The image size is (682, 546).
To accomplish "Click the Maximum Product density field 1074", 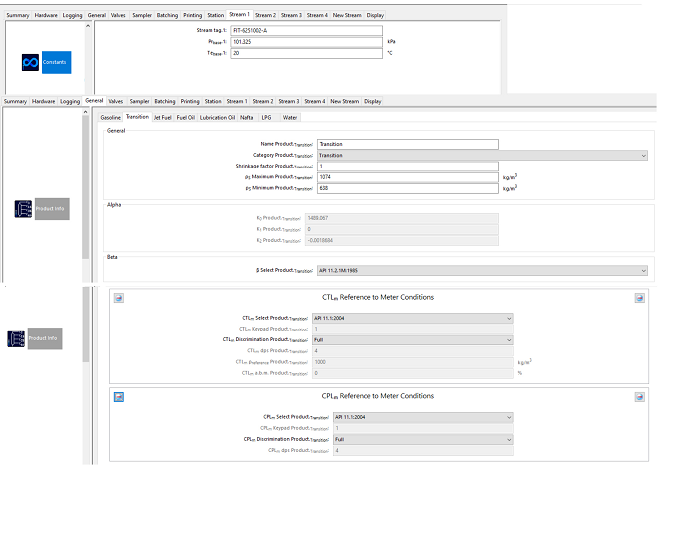I will pos(408,177).
